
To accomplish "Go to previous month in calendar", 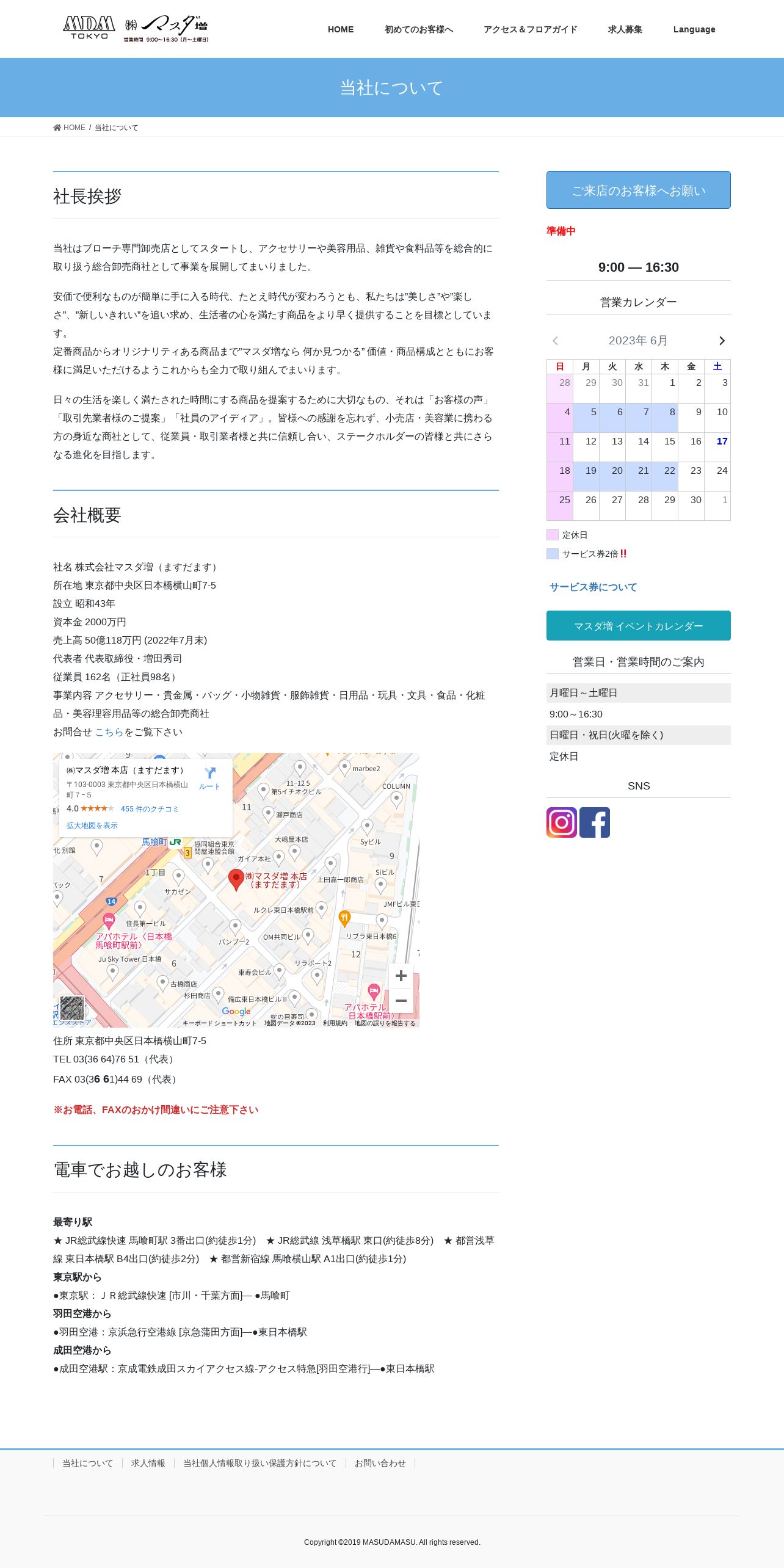I will pos(555,341).
